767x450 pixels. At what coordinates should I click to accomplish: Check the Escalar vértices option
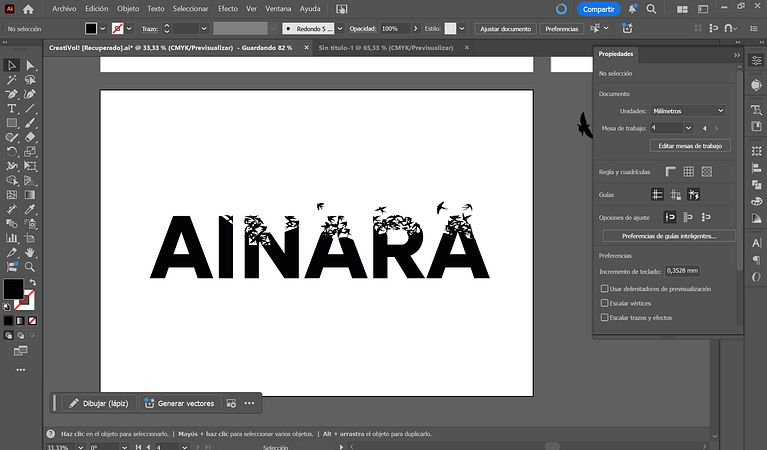[x=604, y=302]
